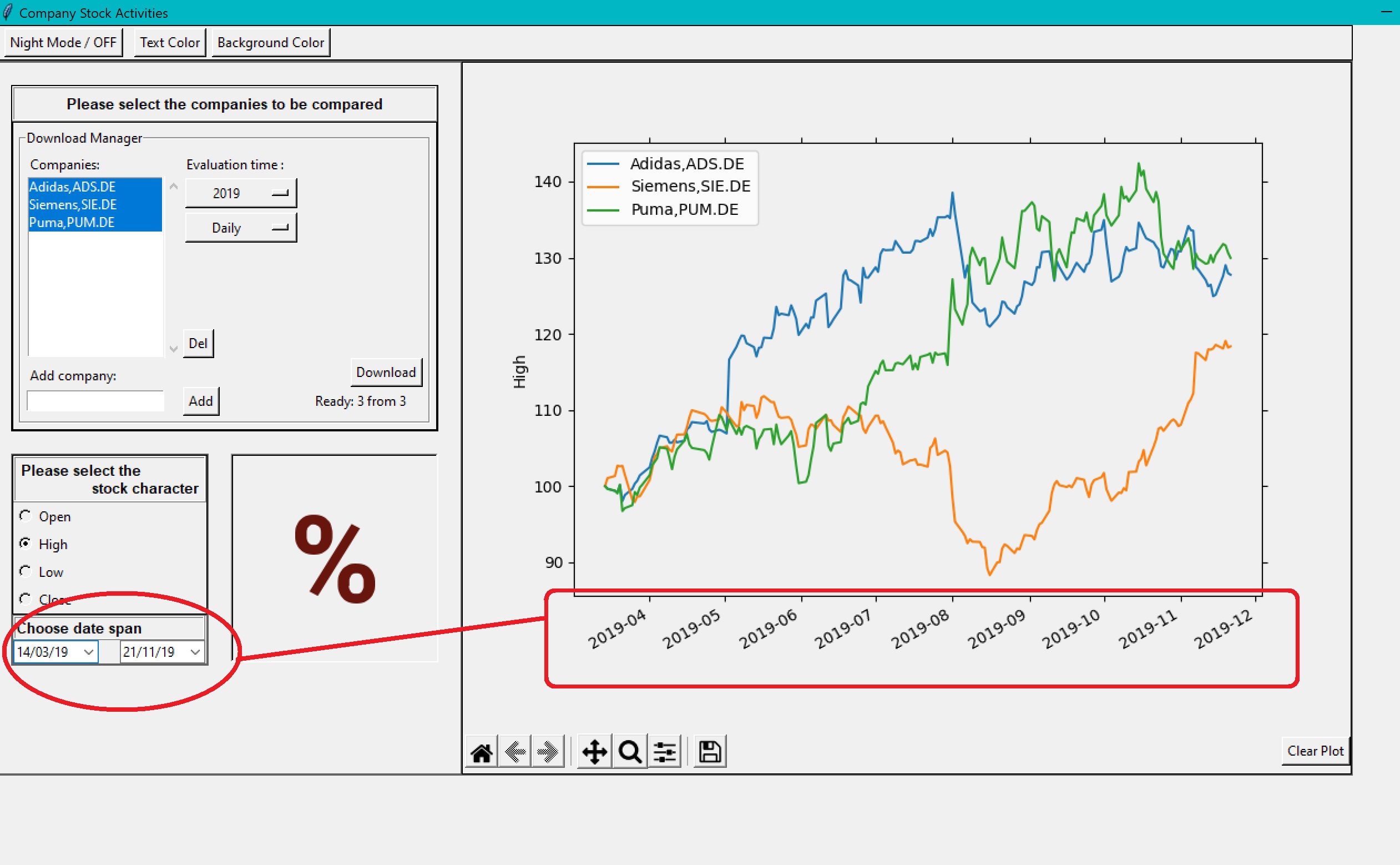Toggle Night Mode / OFF button

(x=63, y=42)
